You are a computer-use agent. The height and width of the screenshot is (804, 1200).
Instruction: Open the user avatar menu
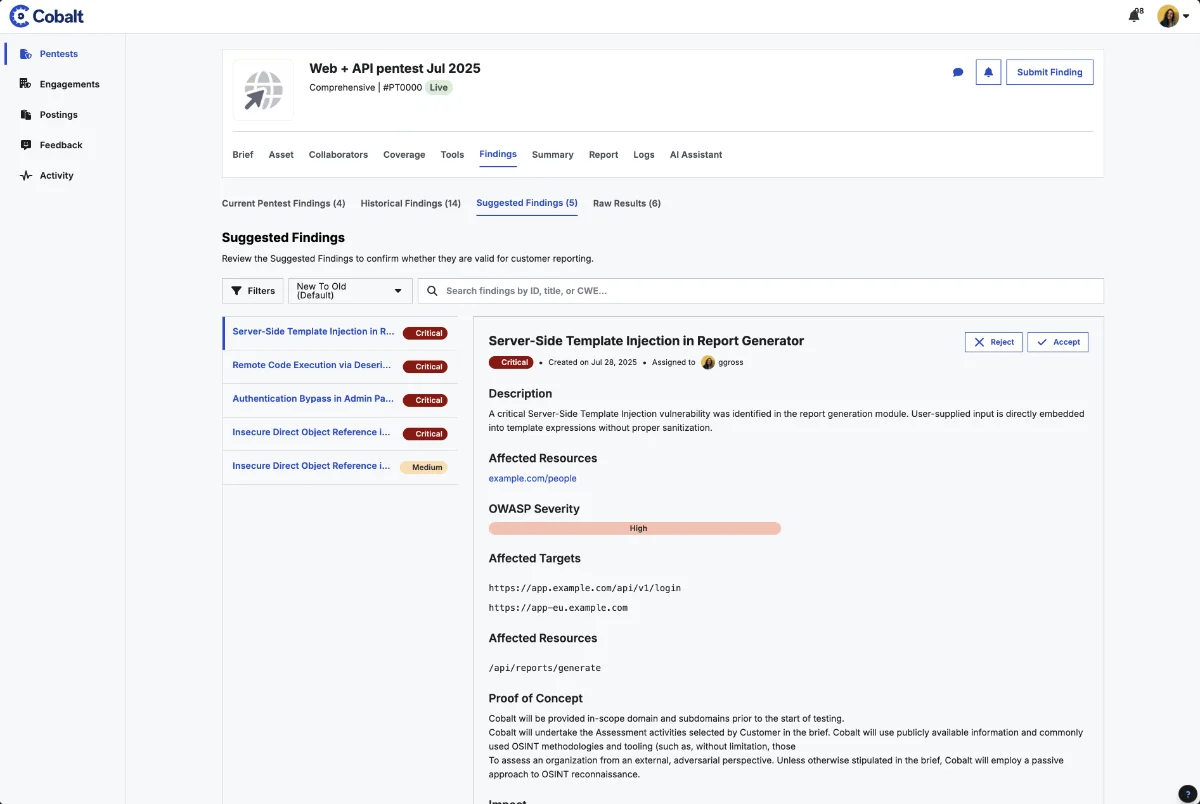pyautogui.click(x=1173, y=16)
